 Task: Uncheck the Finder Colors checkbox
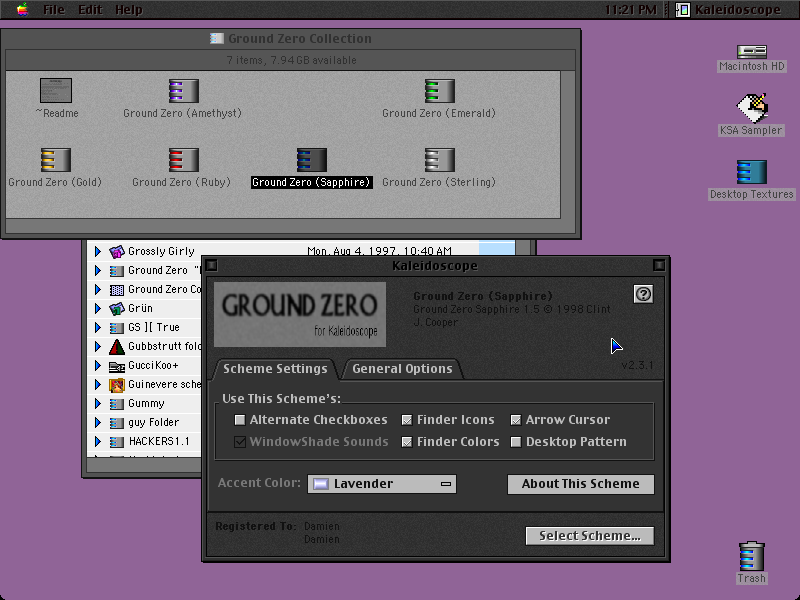(407, 442)
